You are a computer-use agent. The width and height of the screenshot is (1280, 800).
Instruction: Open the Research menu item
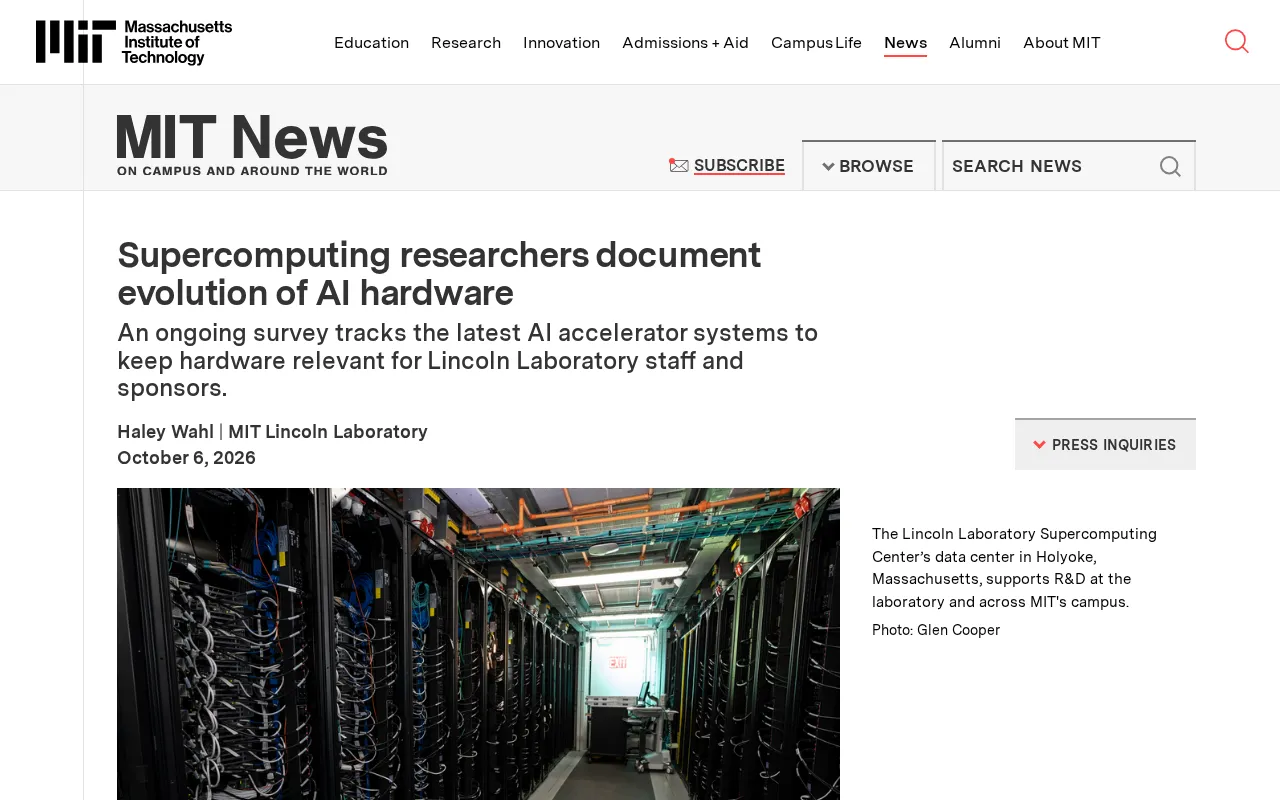point(466,42)
